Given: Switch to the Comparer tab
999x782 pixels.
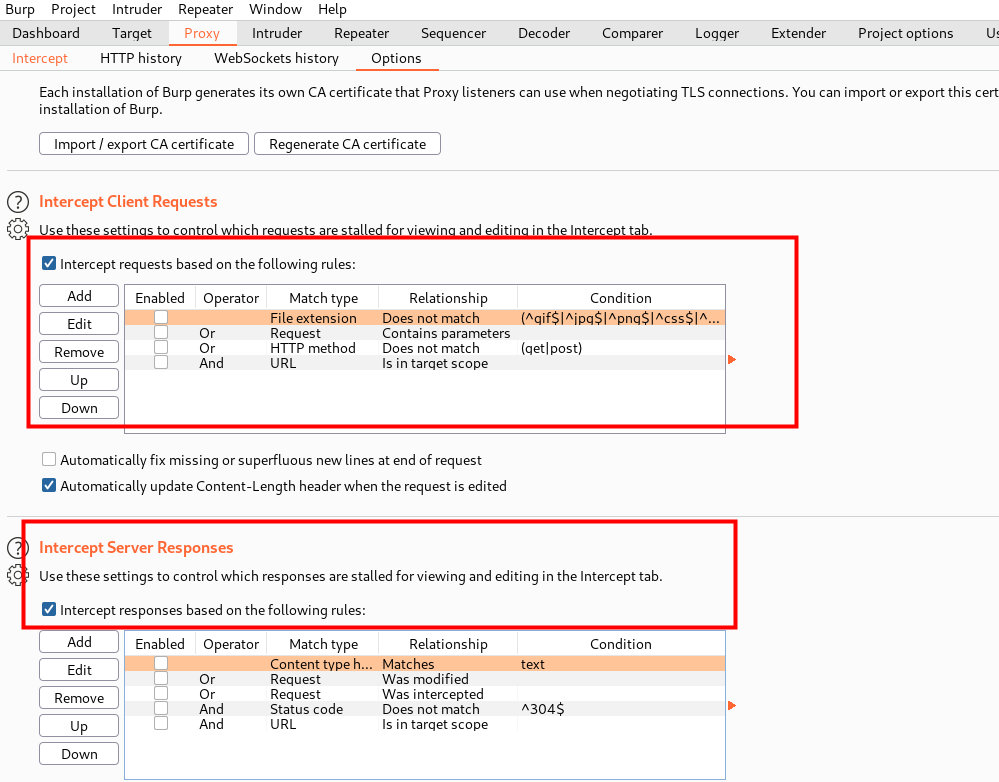Looking at the screenshot, I should click(632, 33).
